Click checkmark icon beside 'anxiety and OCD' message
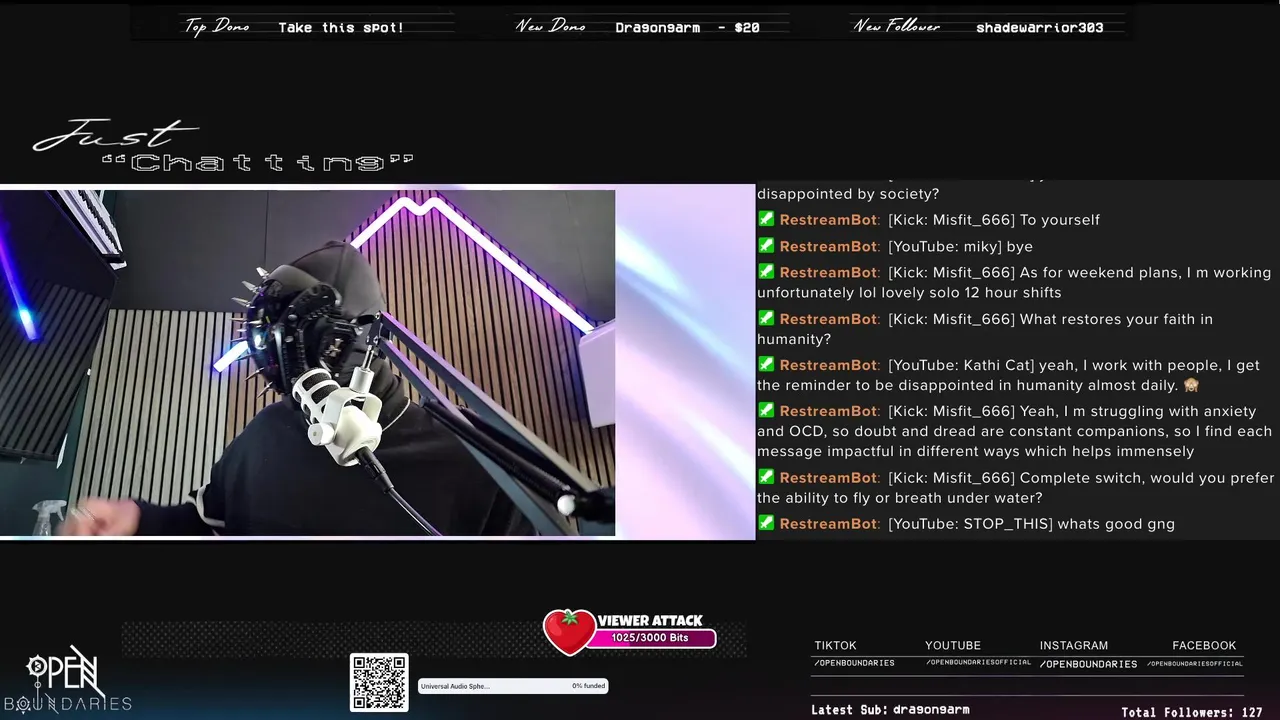The height and width of the screenshot is (720, 1280). [x=766, y=410]
